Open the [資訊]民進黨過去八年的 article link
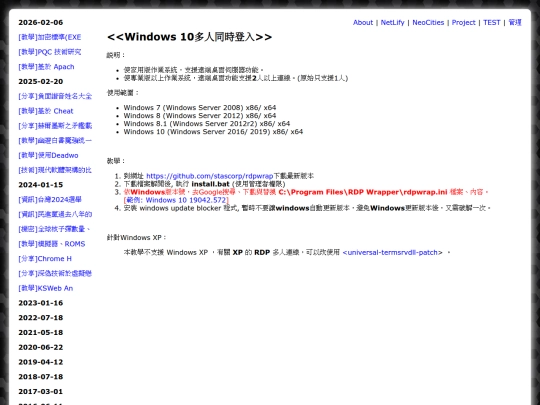The width and height of the screenshot is (540, 405). coord(55,215)
